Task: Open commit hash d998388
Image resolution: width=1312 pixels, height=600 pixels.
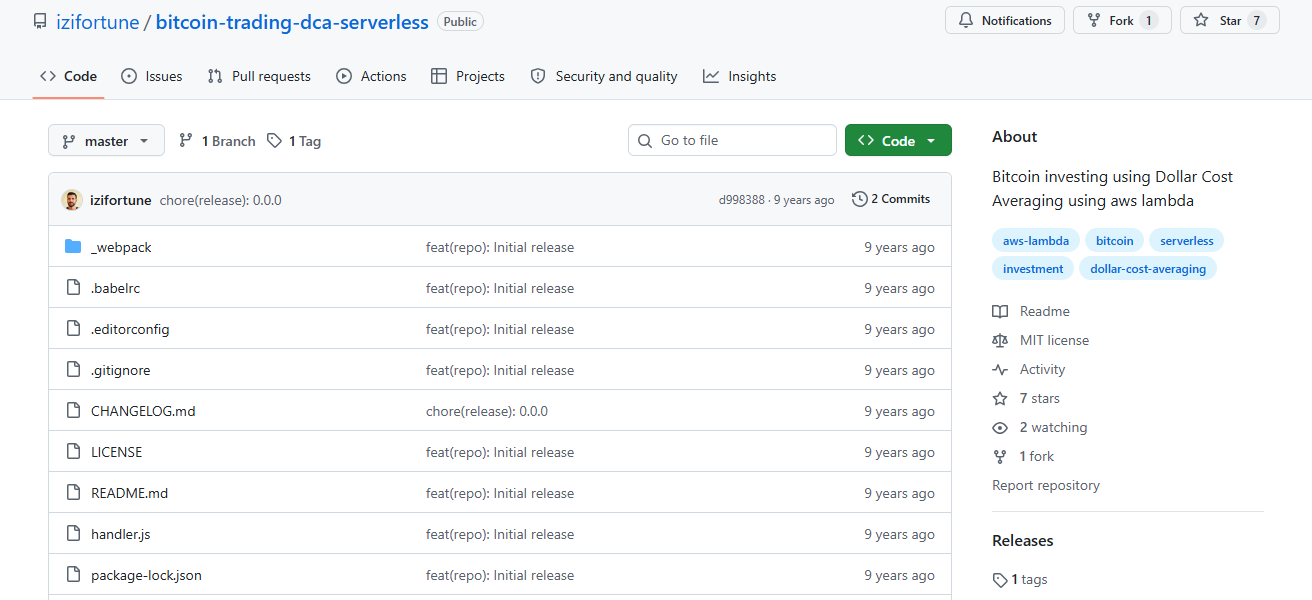Action: (741, 200)
